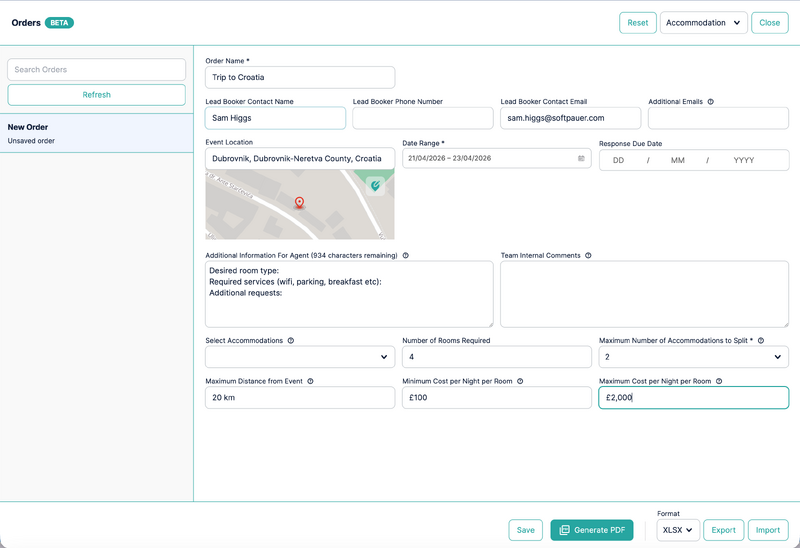Click the Maximum Distance from Event help icon
Viewport: 800px width, 548px height.
tap(310, 381)
